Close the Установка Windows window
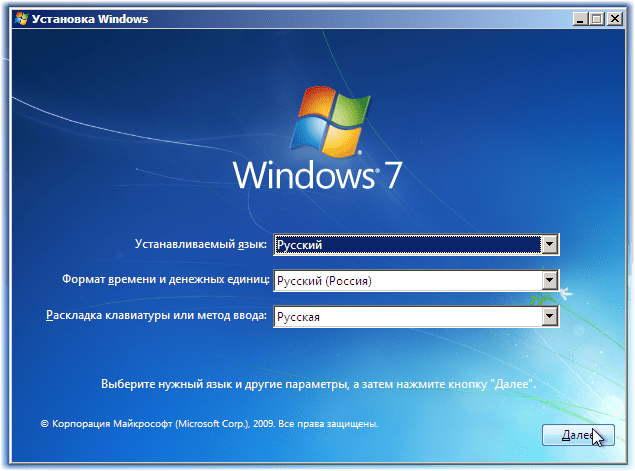Screen dimensions: 635x471 point(615,19)
